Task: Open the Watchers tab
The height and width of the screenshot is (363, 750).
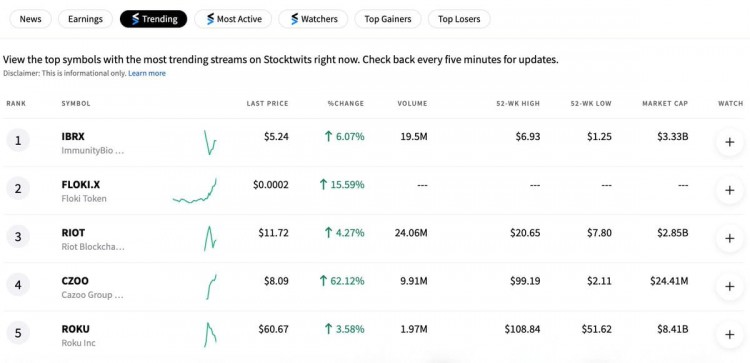Action: tap(313, 19)
